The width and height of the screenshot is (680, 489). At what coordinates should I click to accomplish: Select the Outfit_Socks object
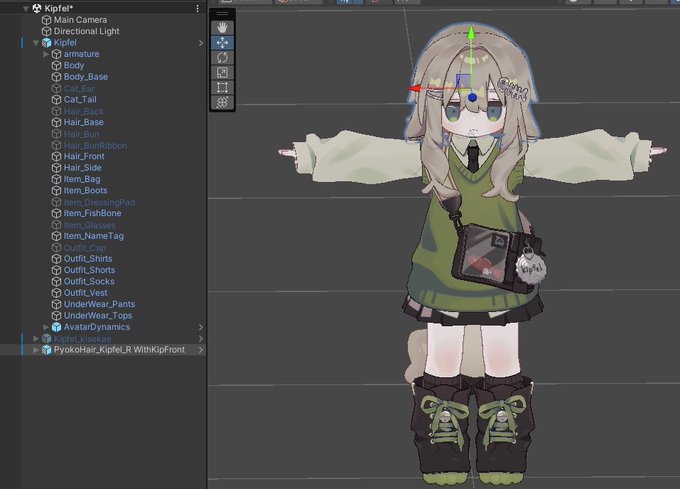click(x=89, y=281)
